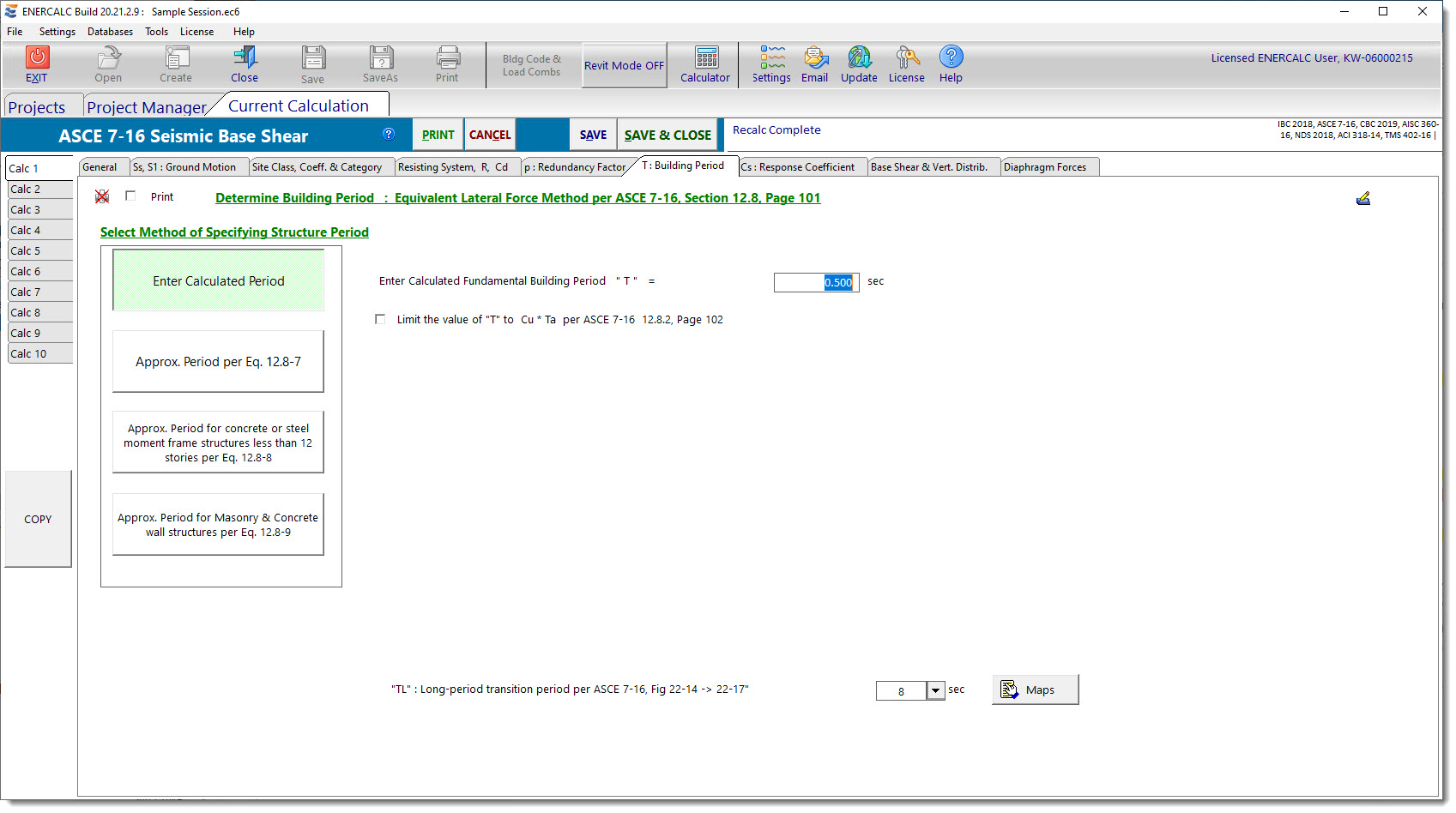Open the License keys icon
The height and width of the screenshot is (813, 1456).
tap(906, 57)
